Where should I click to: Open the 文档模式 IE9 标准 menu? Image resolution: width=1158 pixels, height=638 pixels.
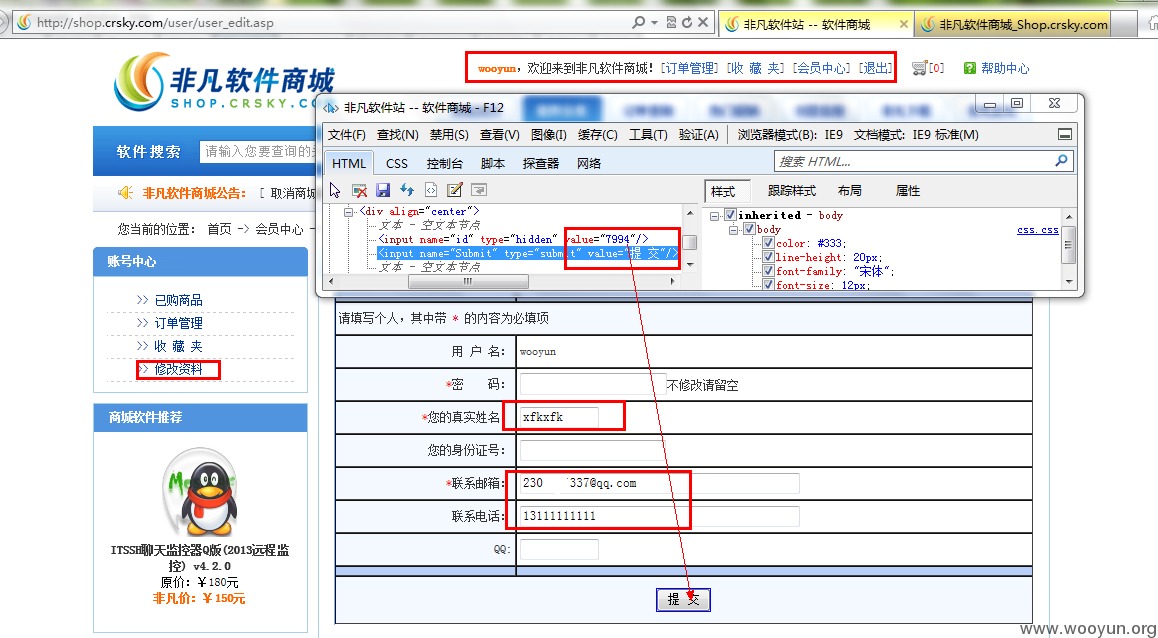[916, 134]
